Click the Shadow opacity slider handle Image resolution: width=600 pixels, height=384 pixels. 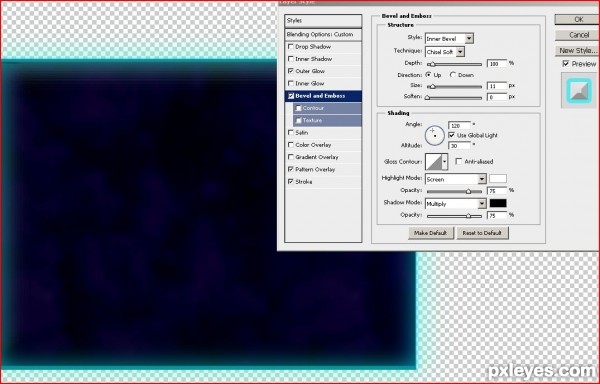coord(468,216)
